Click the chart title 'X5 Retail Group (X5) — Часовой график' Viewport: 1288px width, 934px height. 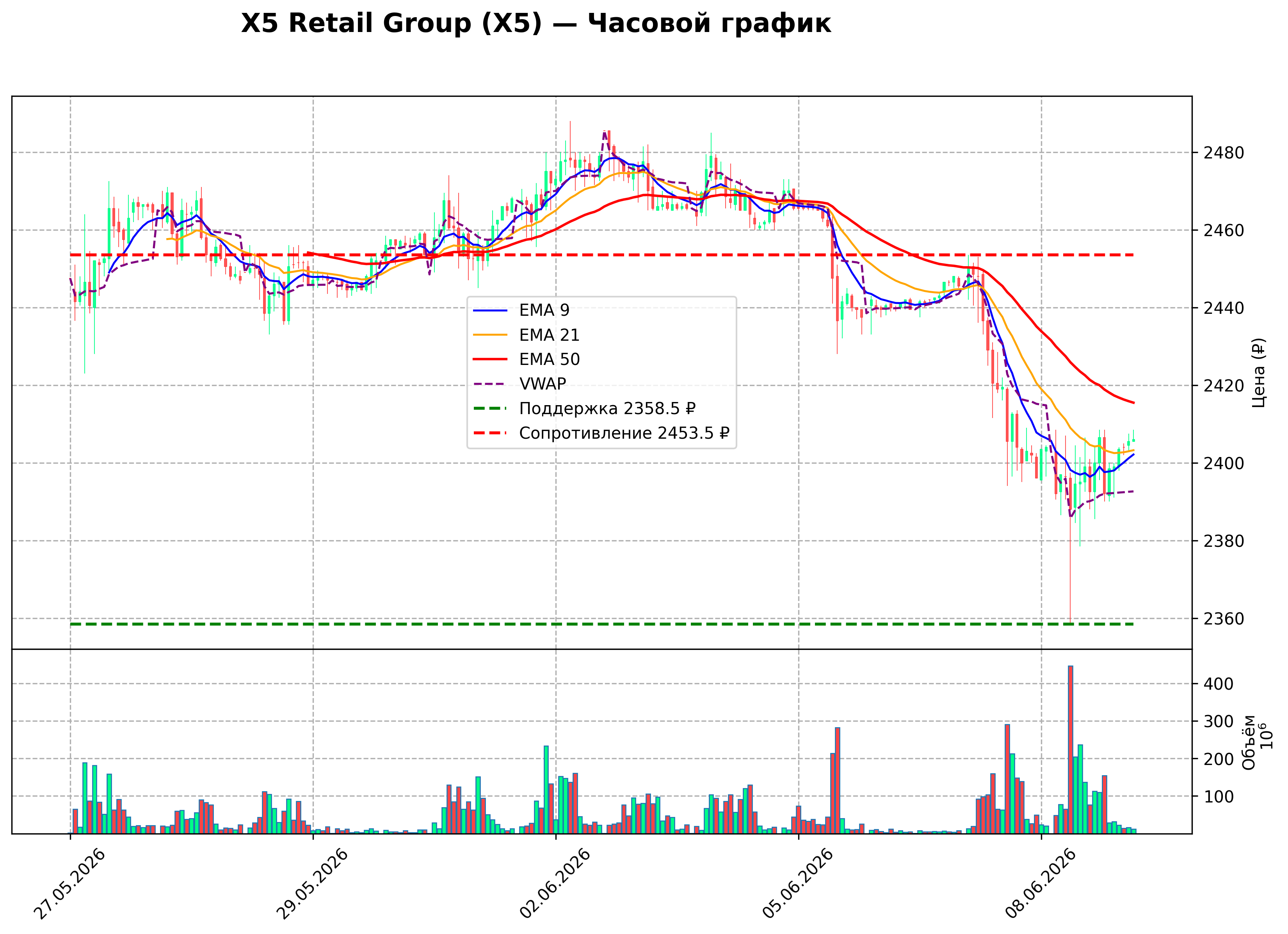[535, 24]
